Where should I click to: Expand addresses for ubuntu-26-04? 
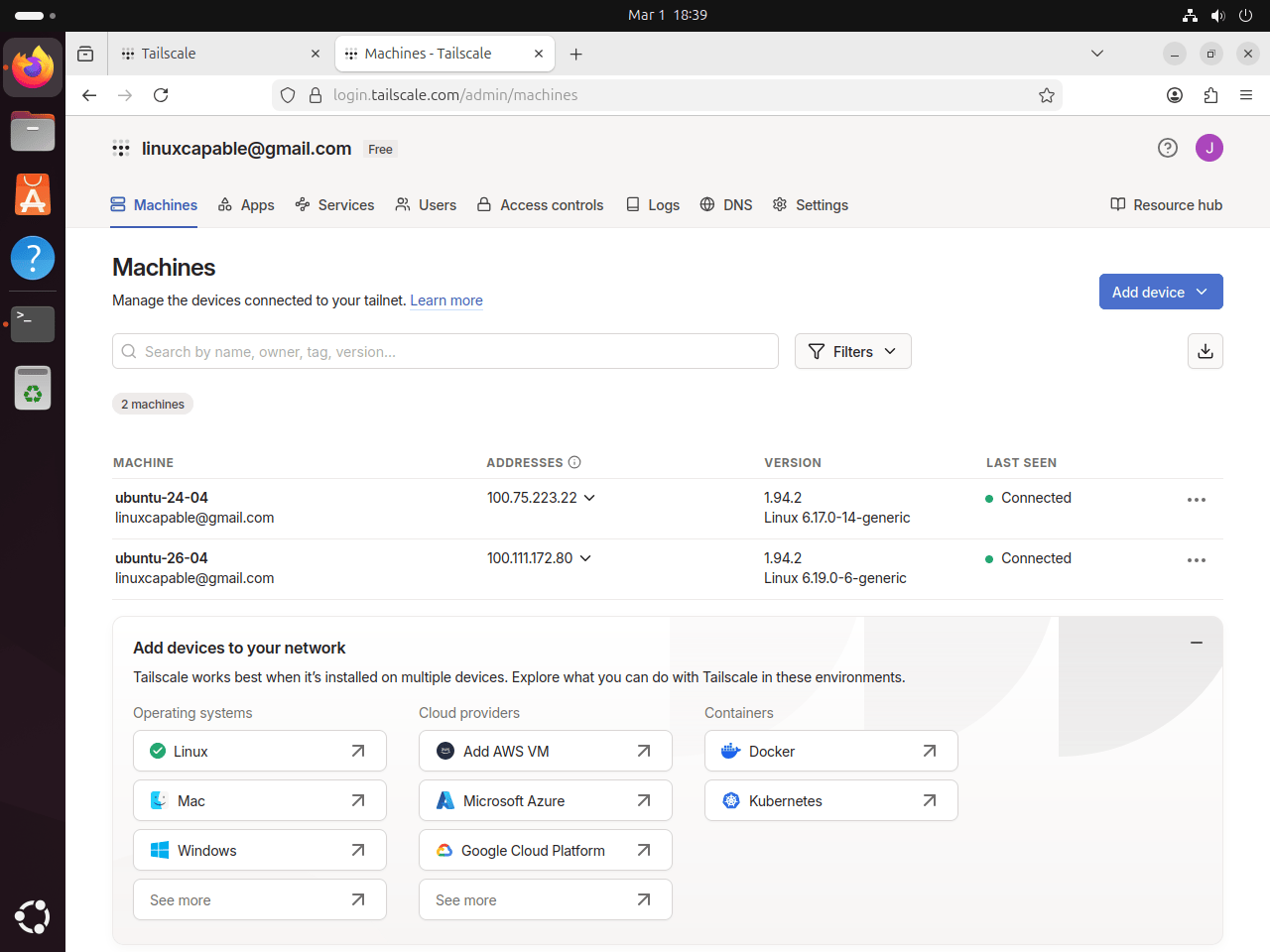(585, 558)
